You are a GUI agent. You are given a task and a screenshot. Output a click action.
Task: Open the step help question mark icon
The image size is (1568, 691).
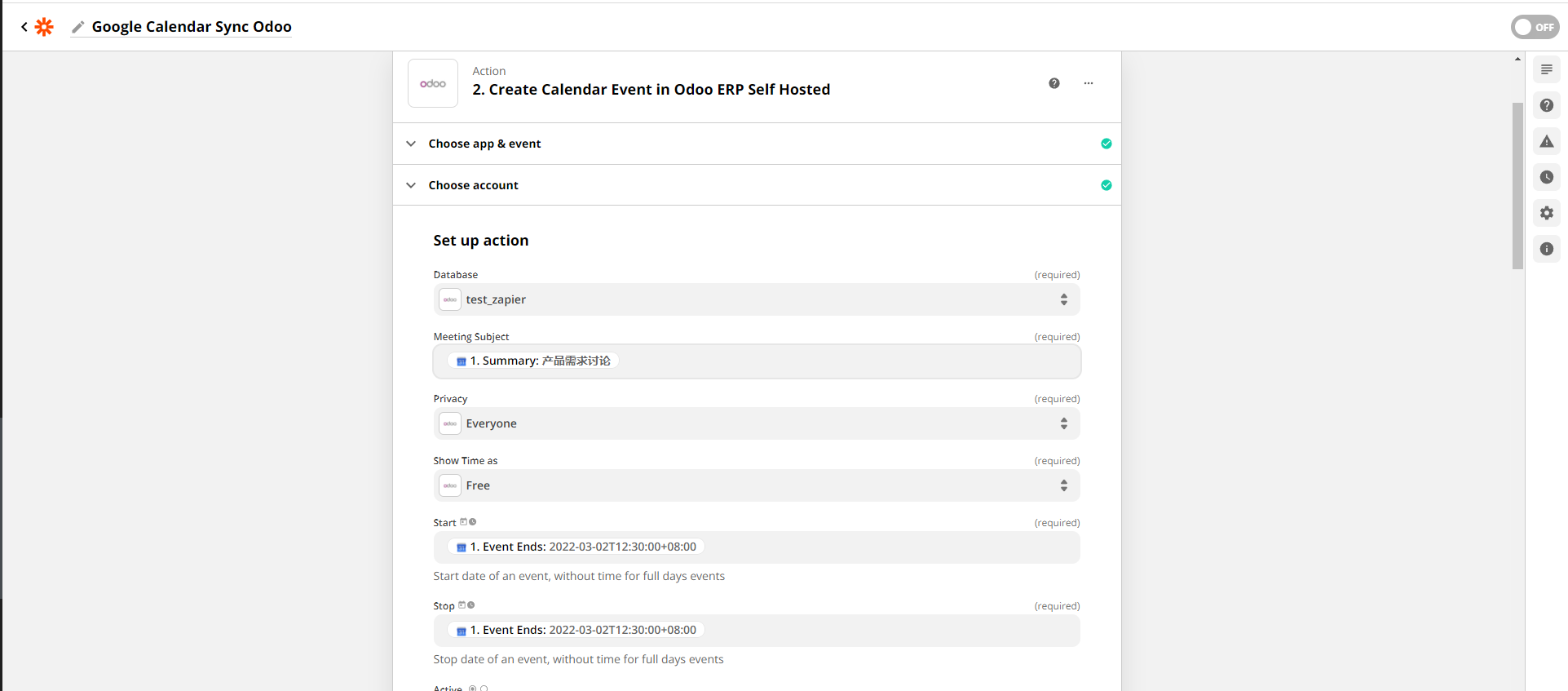(1054, 83)
